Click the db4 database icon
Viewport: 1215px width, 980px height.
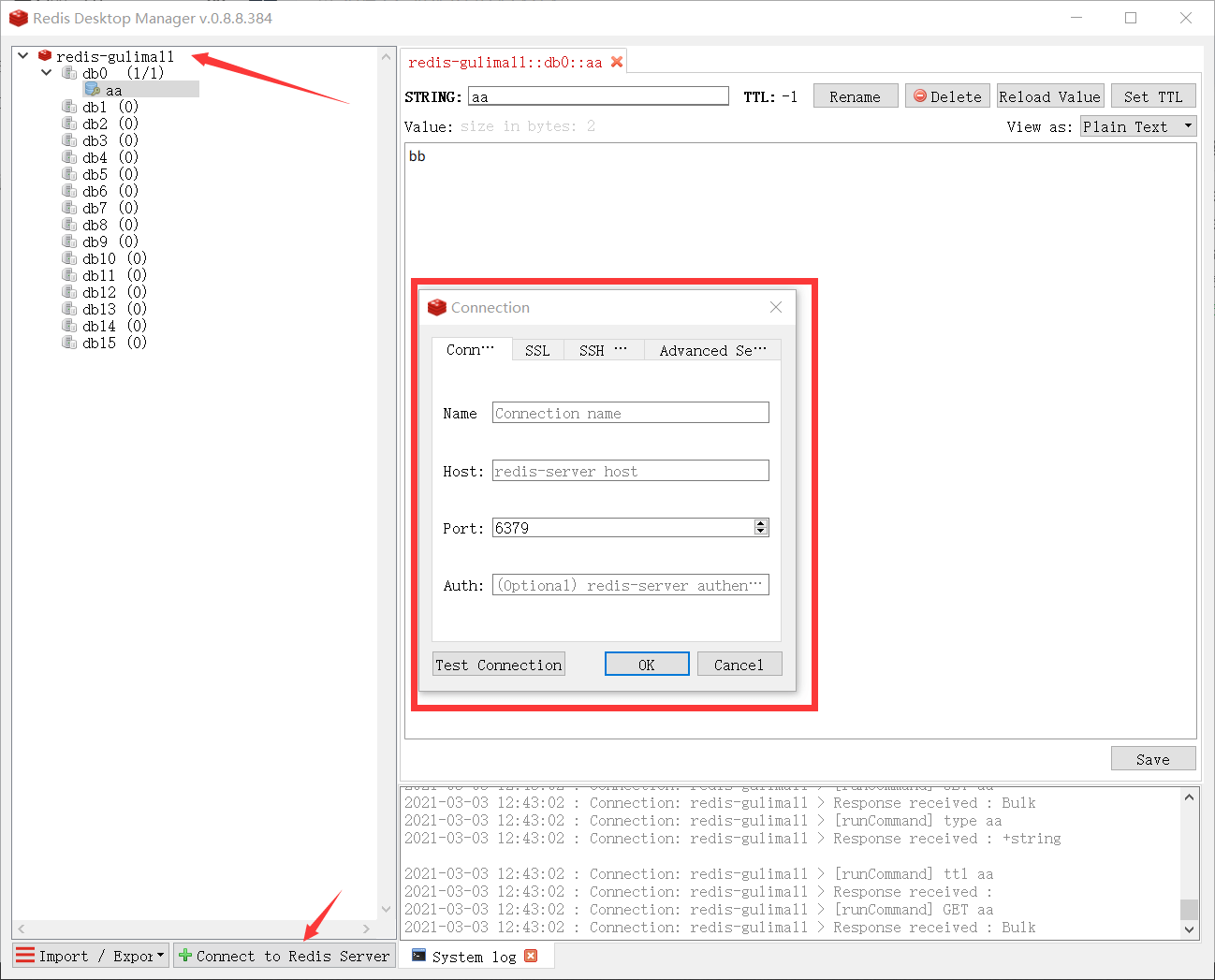(69, 157)
